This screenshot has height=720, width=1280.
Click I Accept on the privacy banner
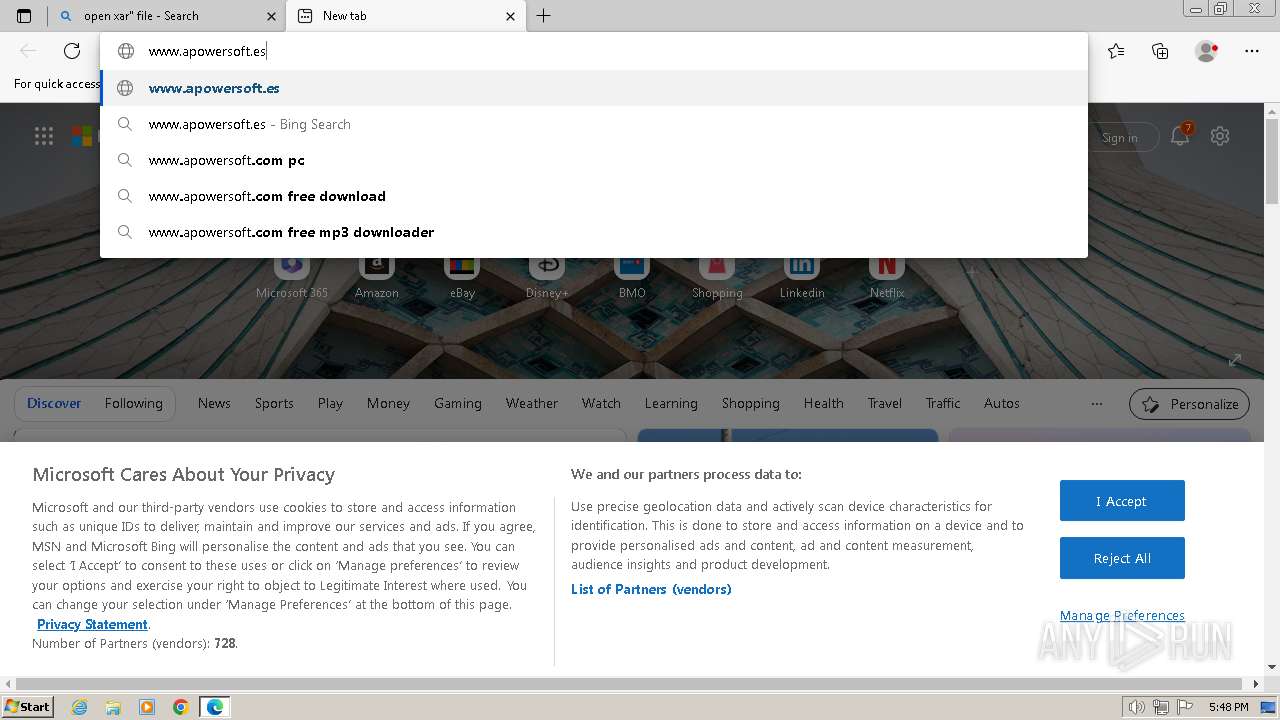pyautogui.click(x=1122, y=501)
